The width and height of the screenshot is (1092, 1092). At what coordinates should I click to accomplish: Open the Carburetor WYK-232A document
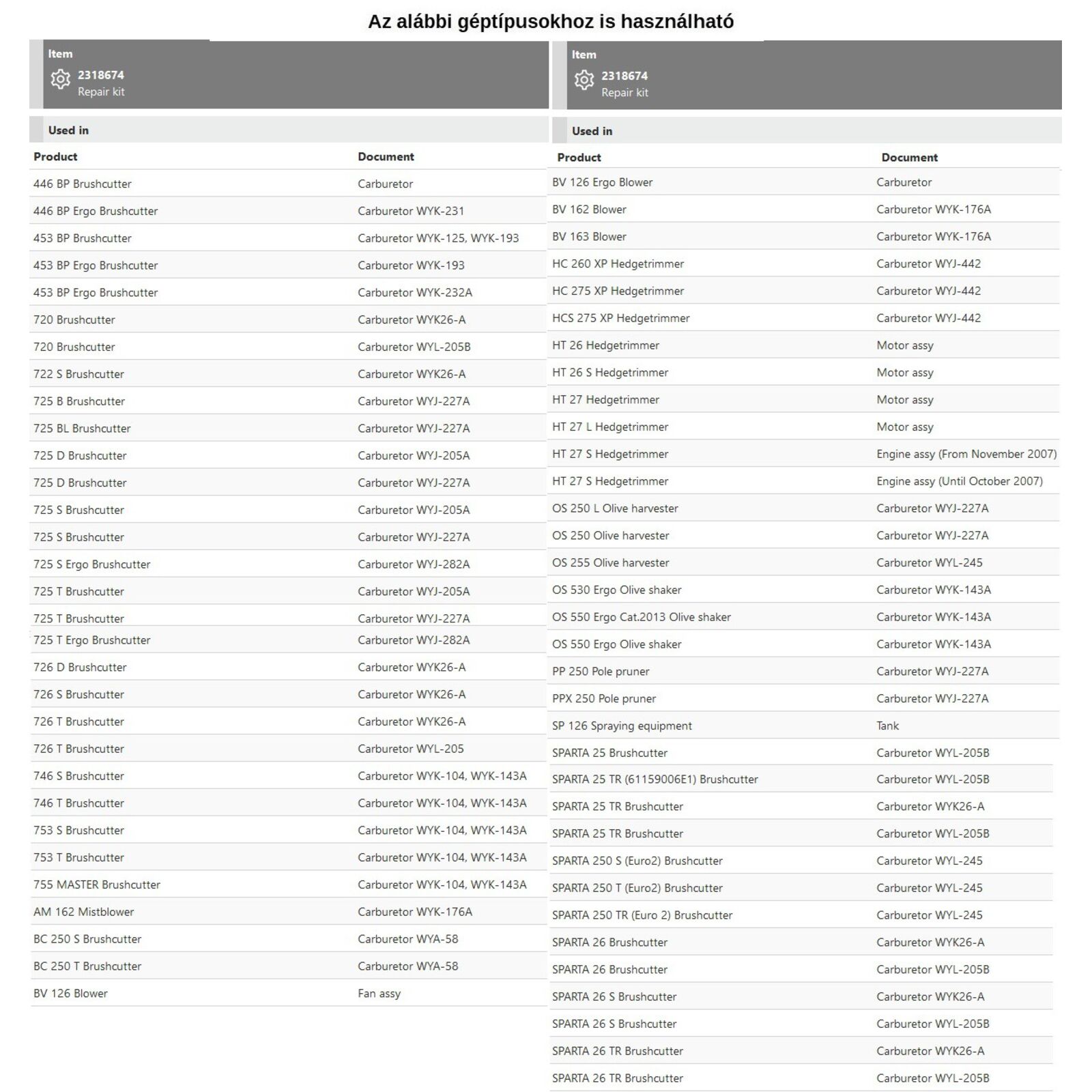(414, 292)
